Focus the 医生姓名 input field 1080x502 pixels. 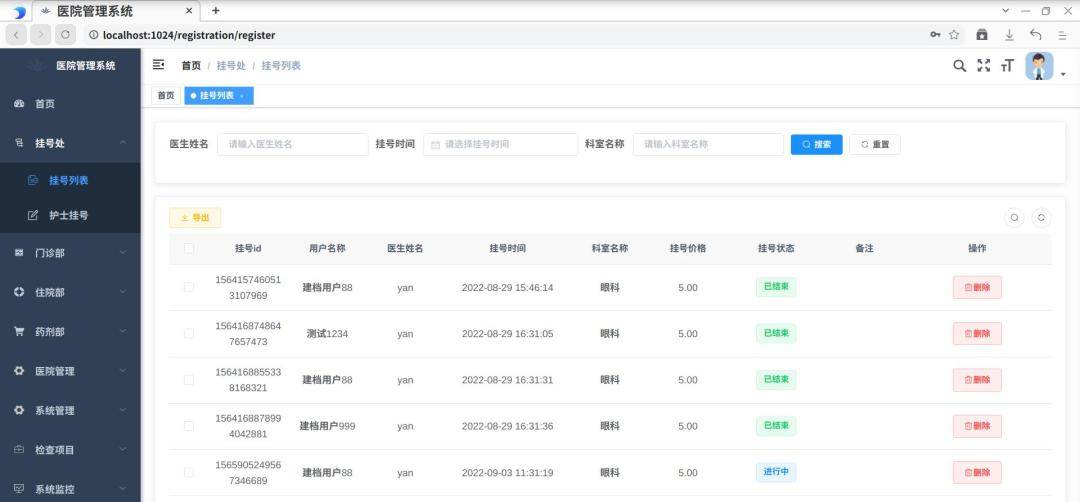(x=293, y=145)
